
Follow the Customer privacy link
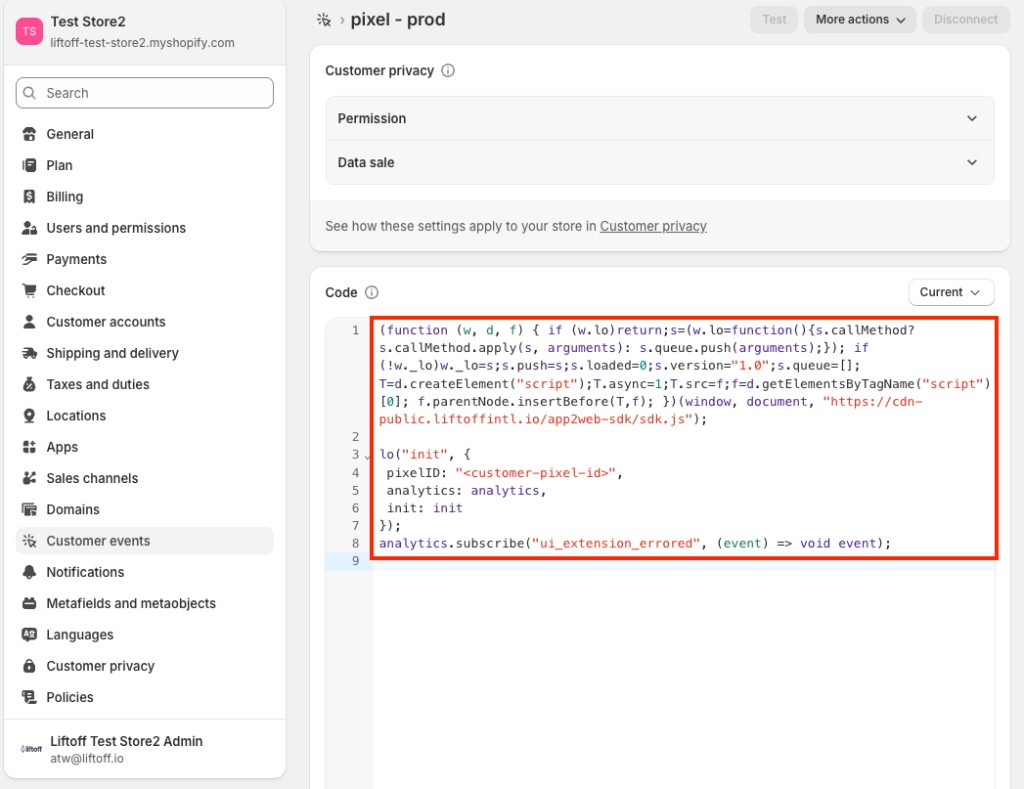pyautogui.click(x=653, y=226)
